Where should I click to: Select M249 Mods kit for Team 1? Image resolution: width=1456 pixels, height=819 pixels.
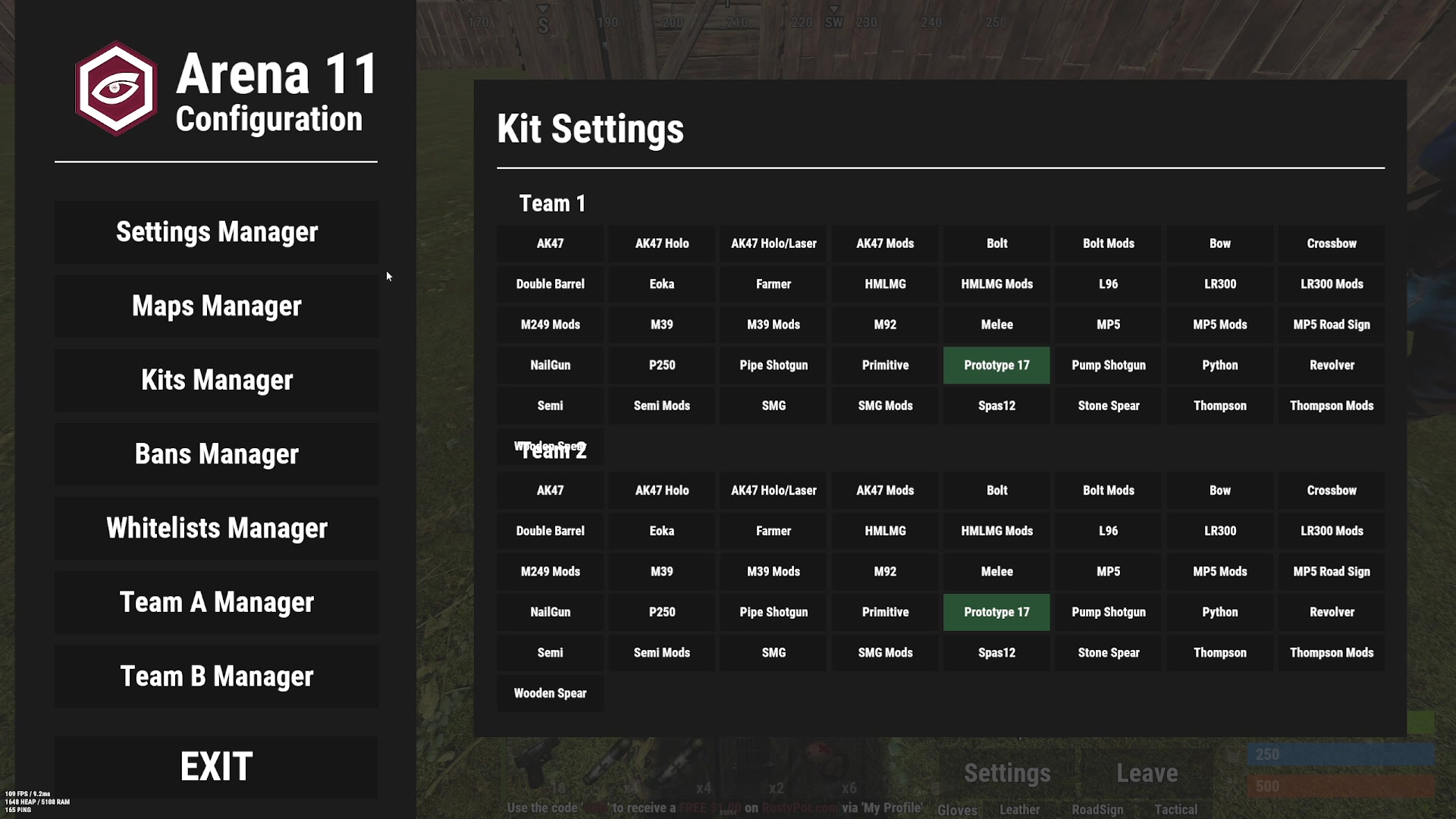[550, 325]
